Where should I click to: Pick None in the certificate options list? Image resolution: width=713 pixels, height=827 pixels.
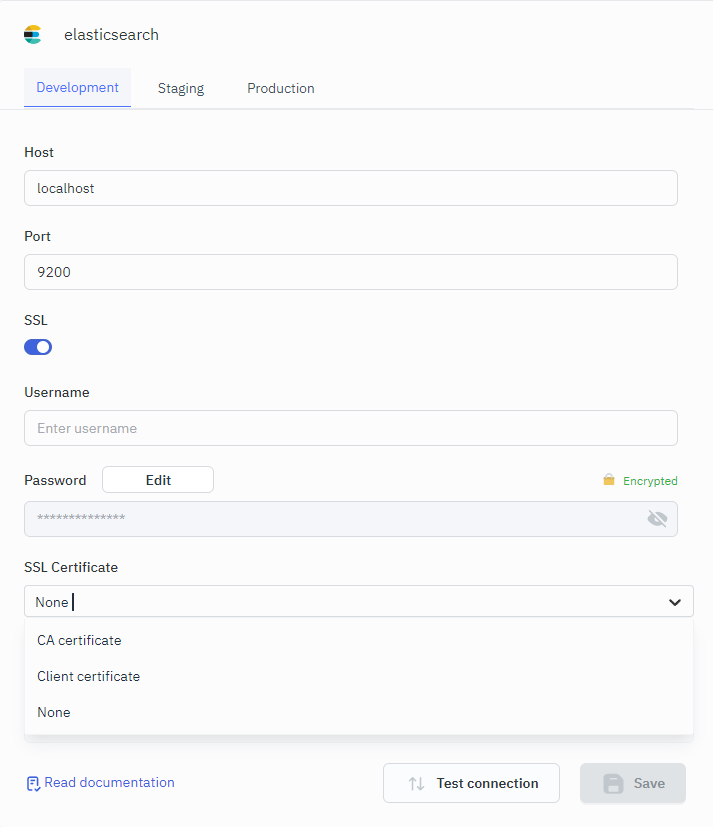click(x=54, y=712)
